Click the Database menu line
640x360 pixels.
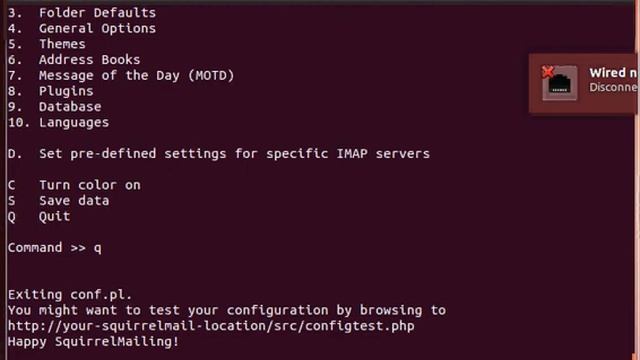click(54, 107)
